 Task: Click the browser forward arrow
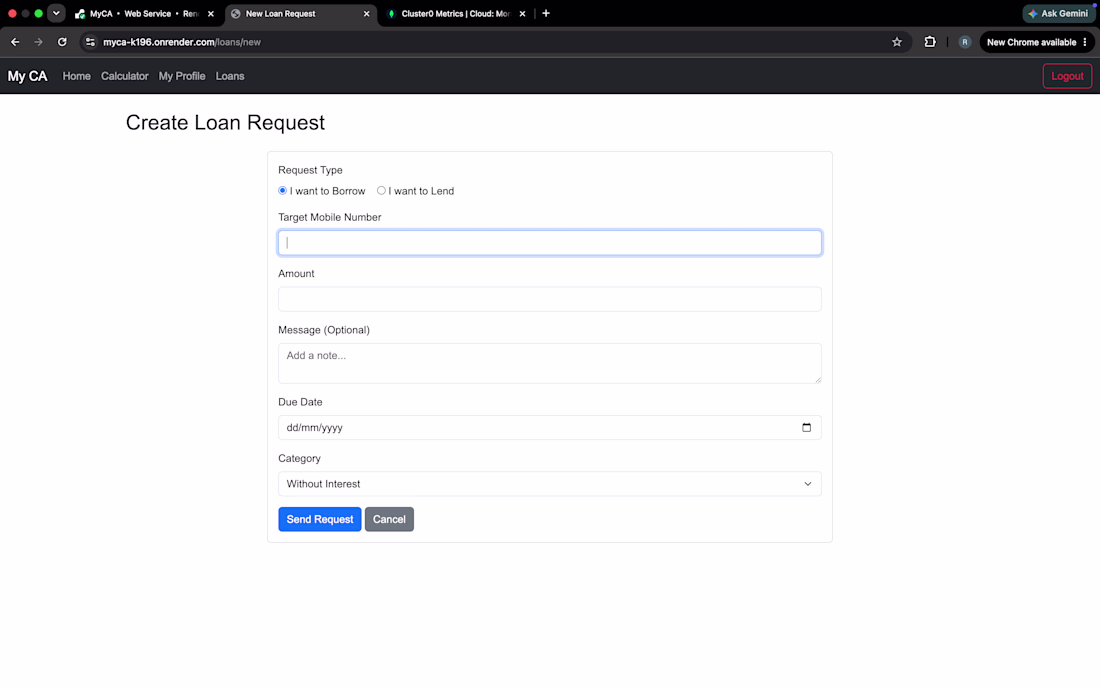pyautogui.click(x=39, y=42)
